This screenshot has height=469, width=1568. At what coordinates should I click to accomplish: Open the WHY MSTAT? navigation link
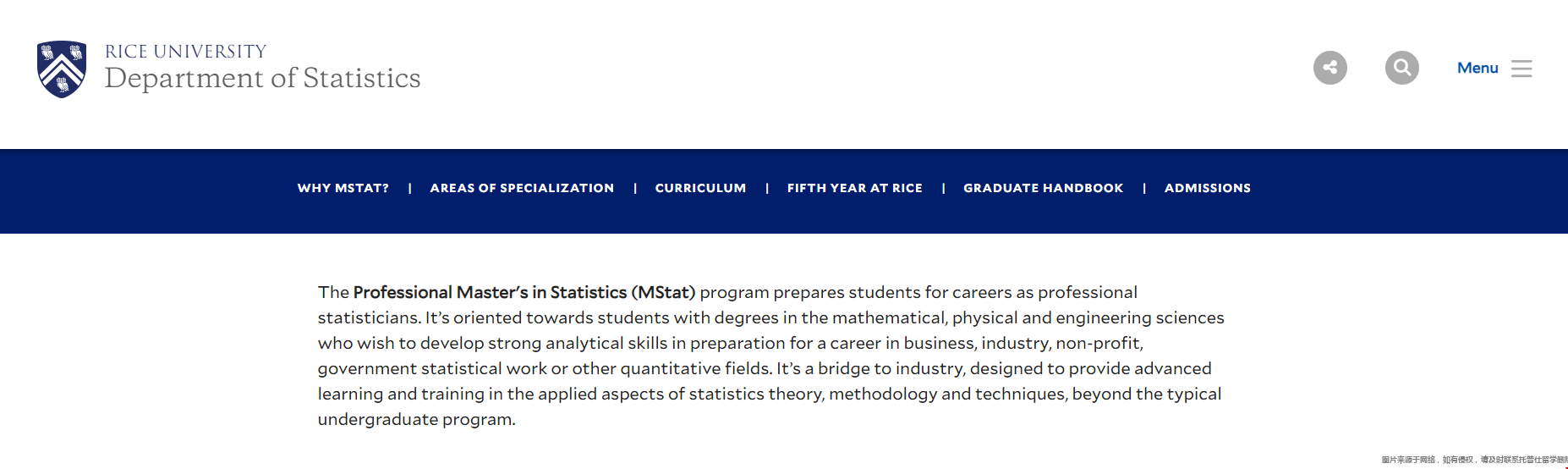343,188
